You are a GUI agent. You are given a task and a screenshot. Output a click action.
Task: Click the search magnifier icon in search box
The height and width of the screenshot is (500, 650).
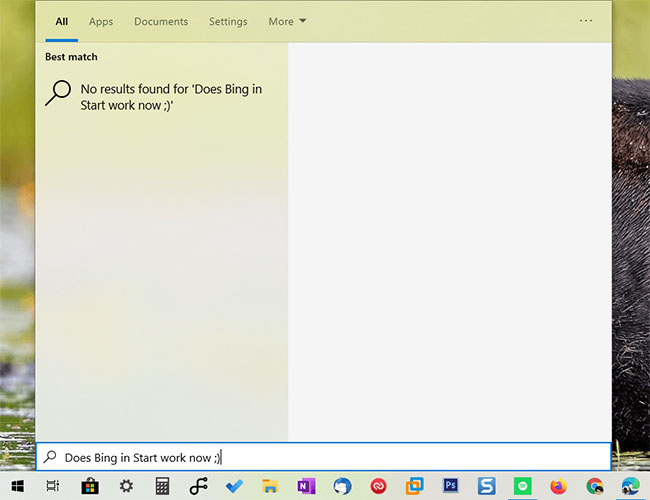50,457
